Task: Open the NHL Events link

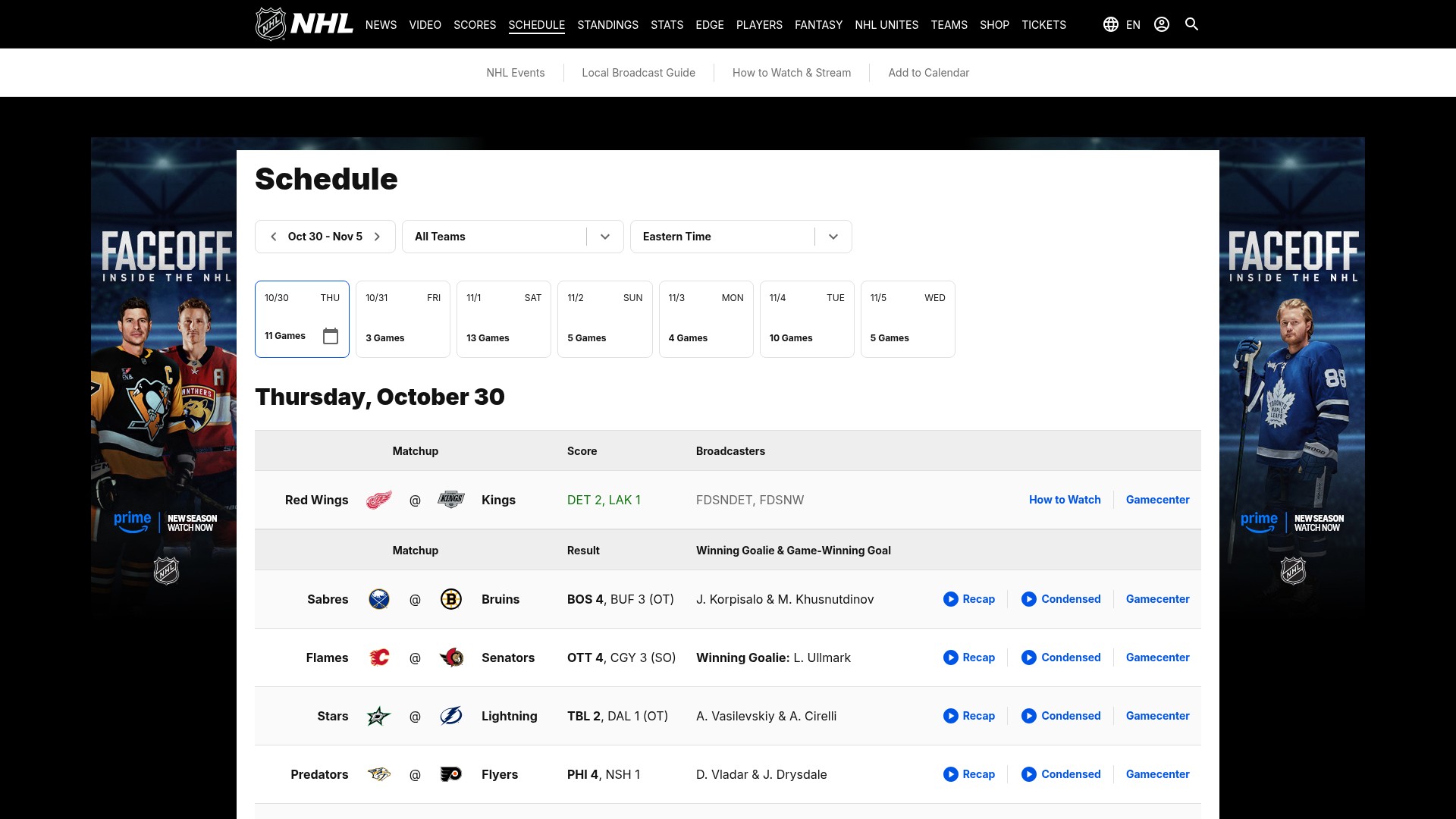Action: pos(516,73)
